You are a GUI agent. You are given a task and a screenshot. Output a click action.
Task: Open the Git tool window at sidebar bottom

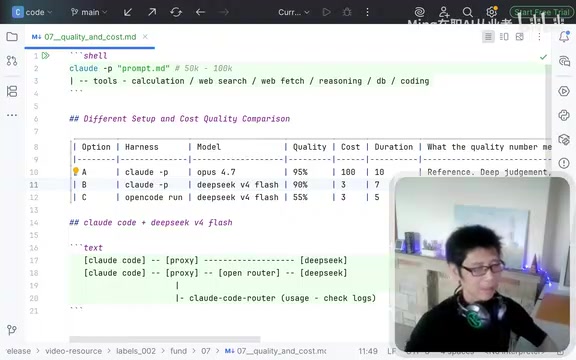12,330
